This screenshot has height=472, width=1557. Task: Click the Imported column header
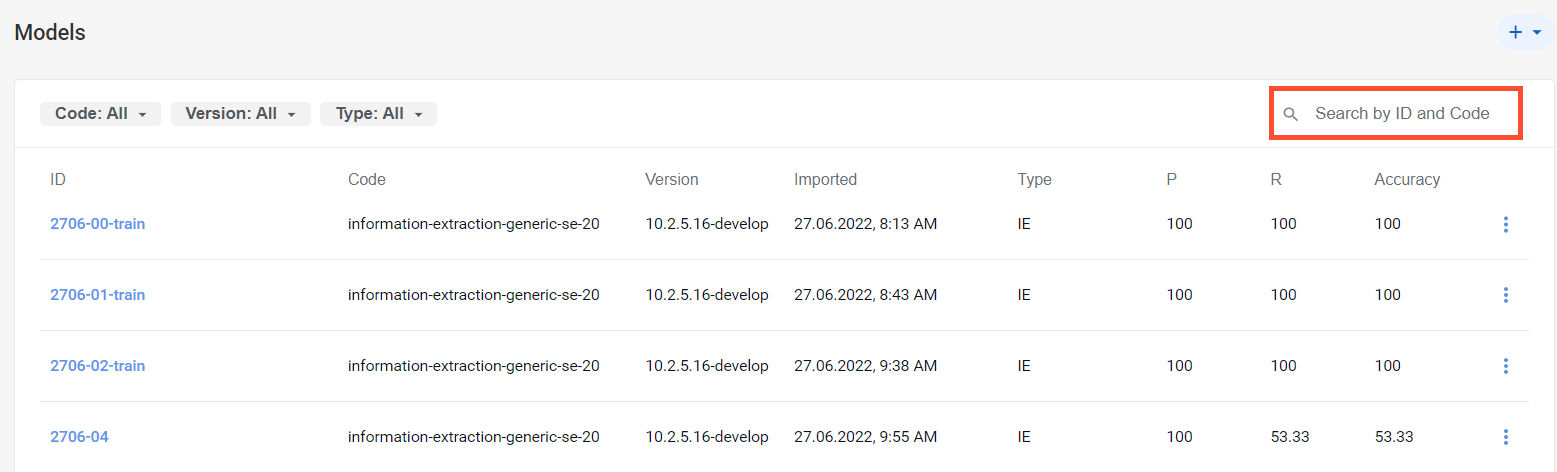click(x=825, y=180)
